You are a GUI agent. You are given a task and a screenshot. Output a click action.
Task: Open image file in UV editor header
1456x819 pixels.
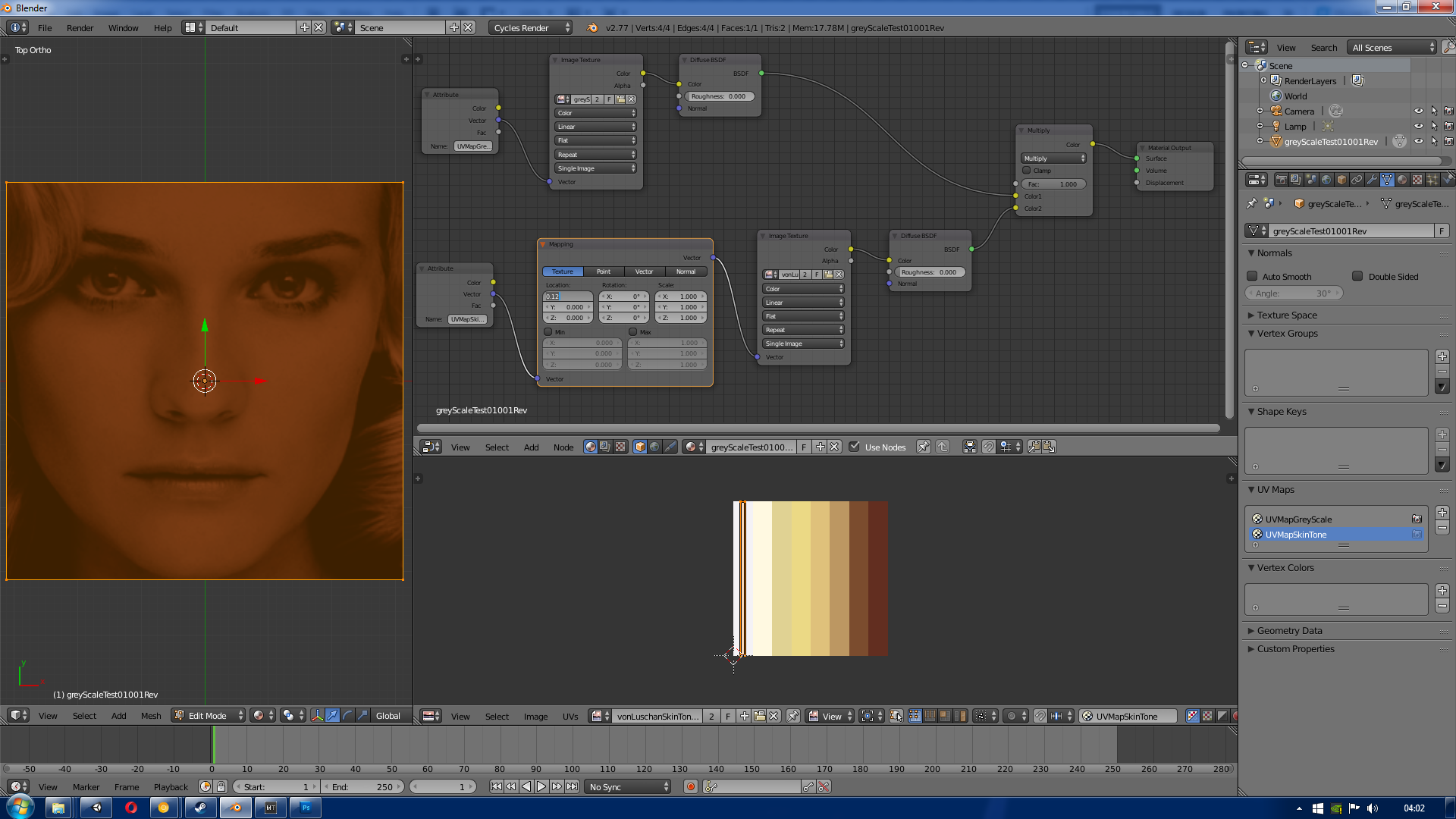coord(759,716)
